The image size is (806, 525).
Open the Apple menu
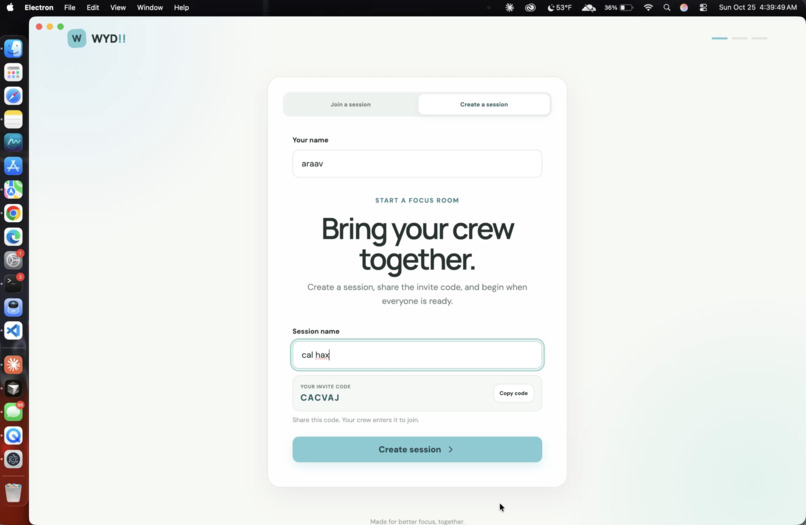pos(10,7)
